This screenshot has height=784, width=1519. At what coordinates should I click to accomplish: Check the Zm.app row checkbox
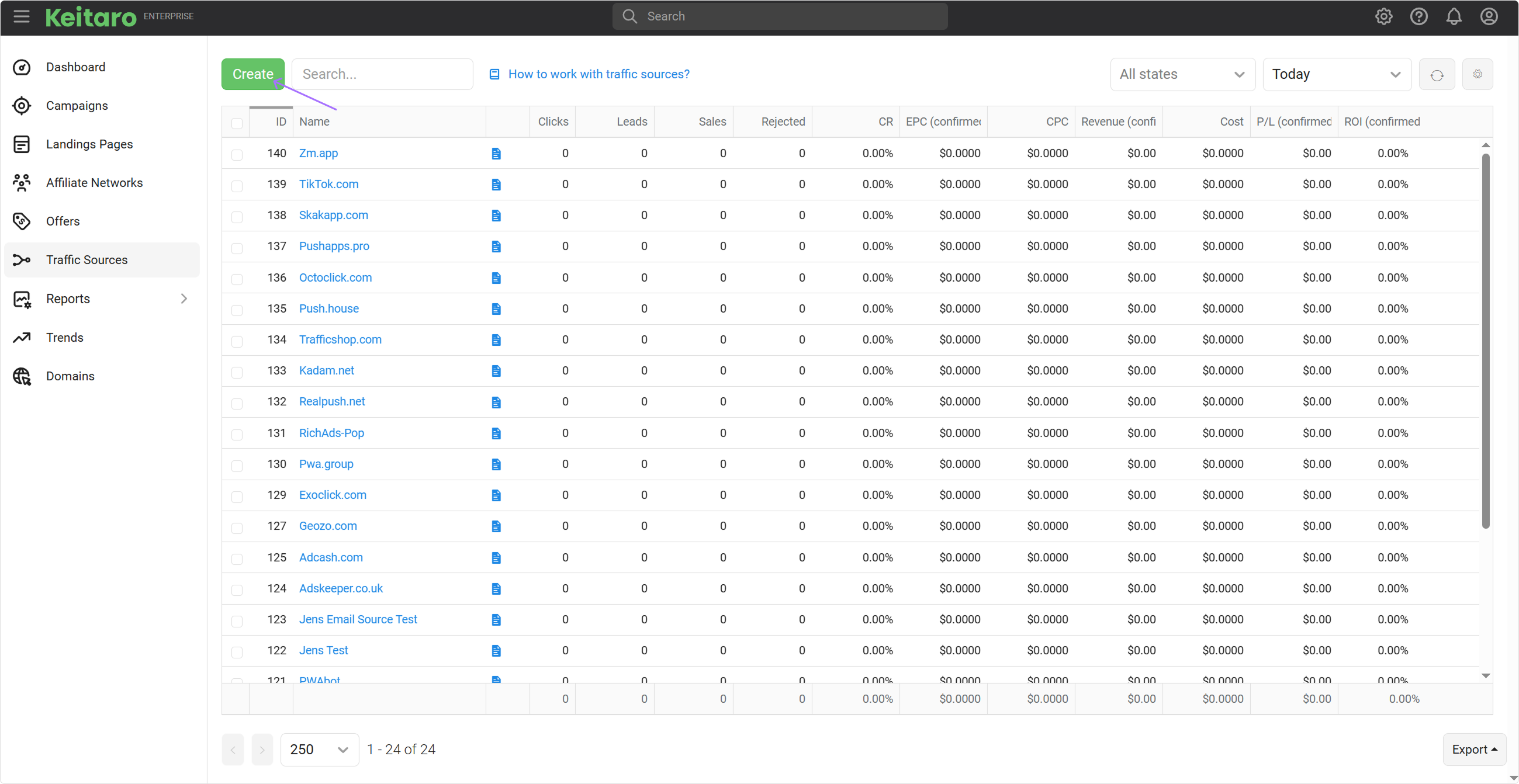[x=237, y=154]
